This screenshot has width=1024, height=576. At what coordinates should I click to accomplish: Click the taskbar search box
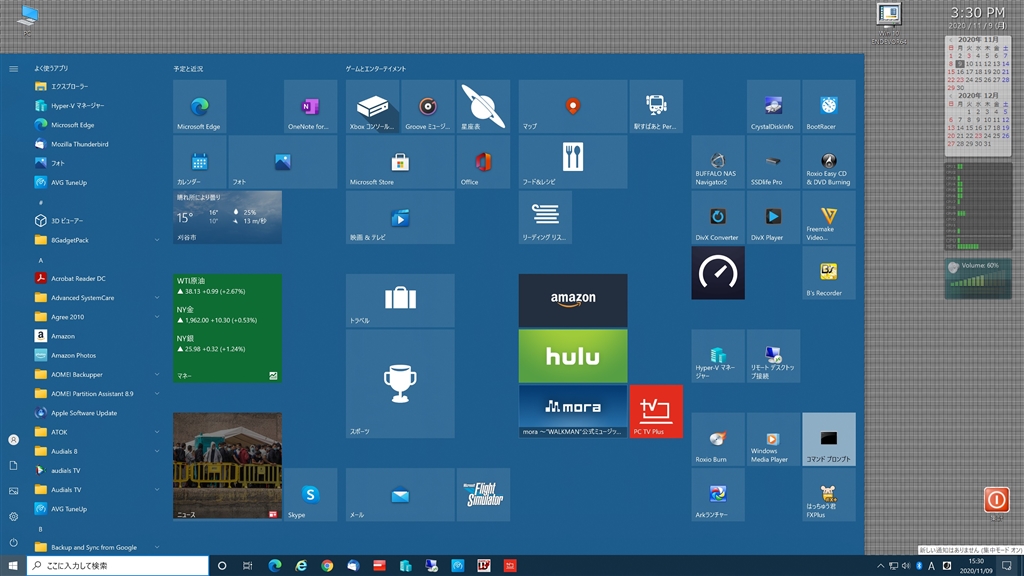pos(118,566)
